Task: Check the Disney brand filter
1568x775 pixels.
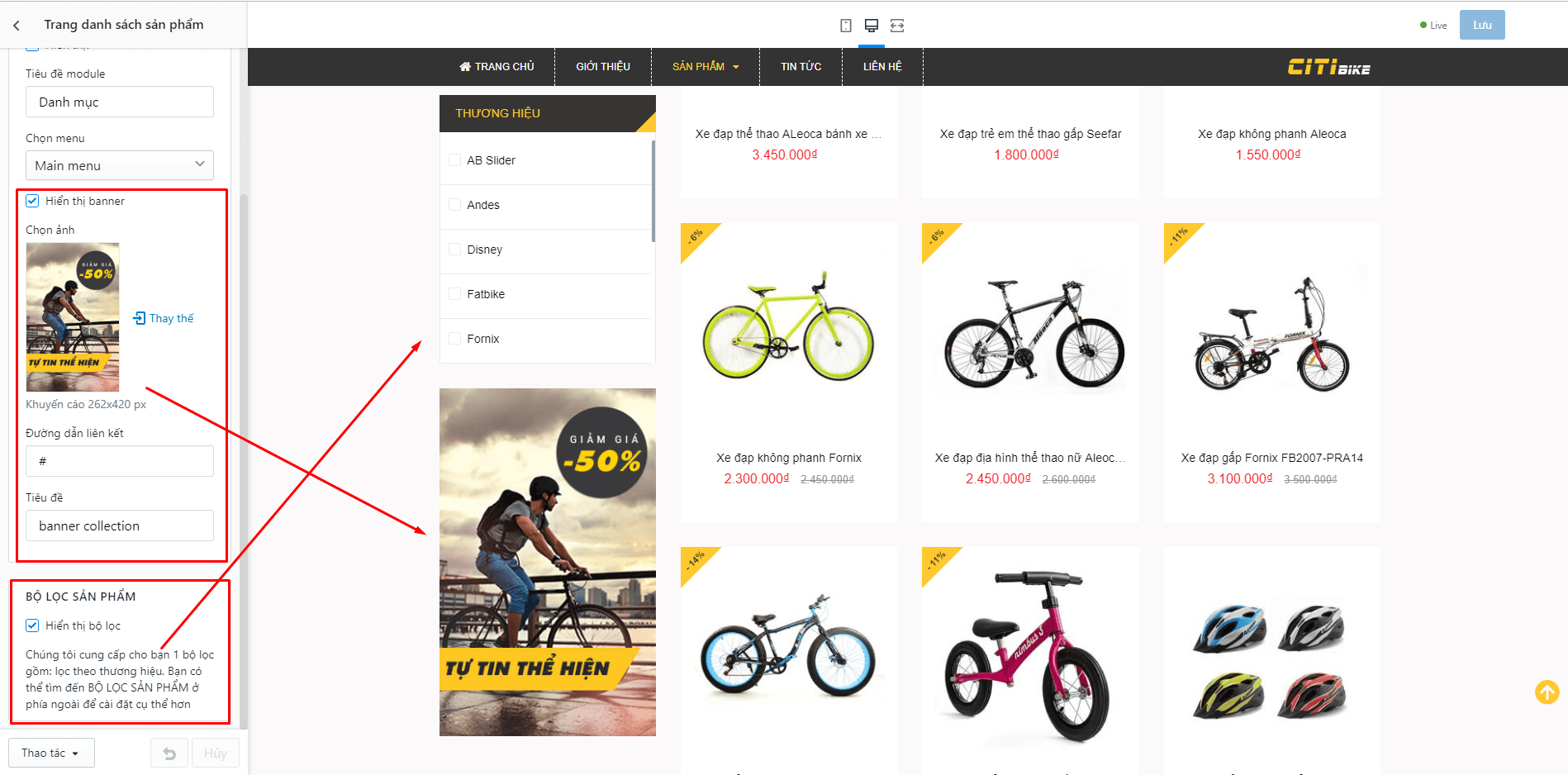Action: pyautogui.click(x=454, y=250)
